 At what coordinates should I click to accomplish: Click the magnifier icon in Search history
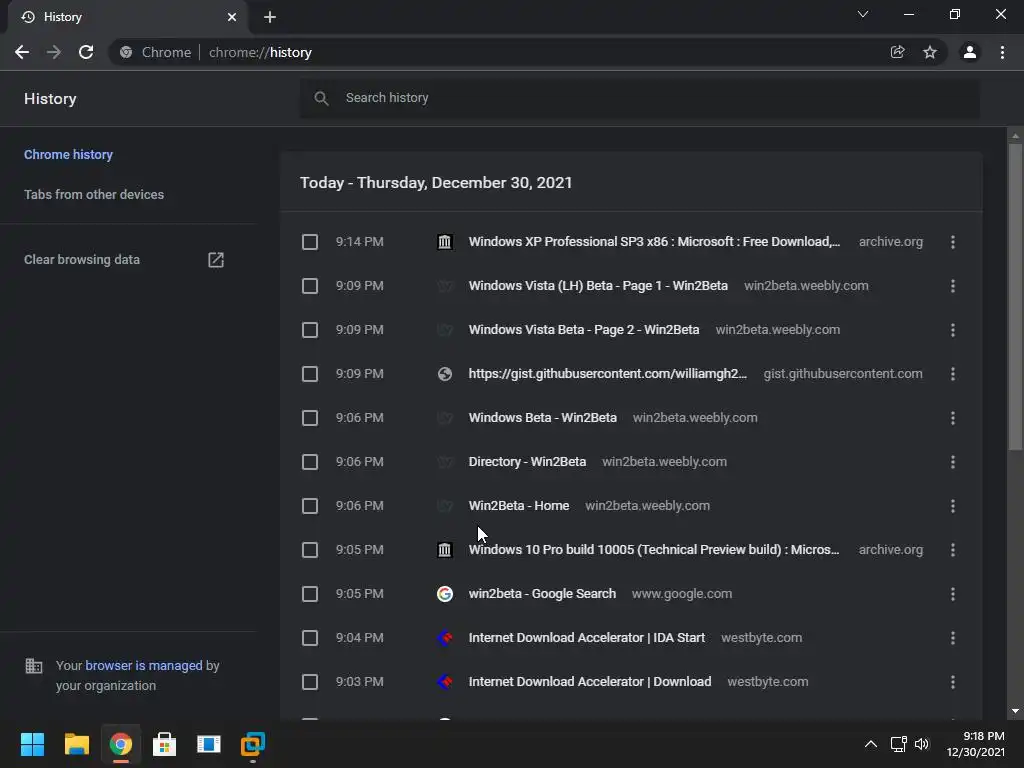point(321,98)
